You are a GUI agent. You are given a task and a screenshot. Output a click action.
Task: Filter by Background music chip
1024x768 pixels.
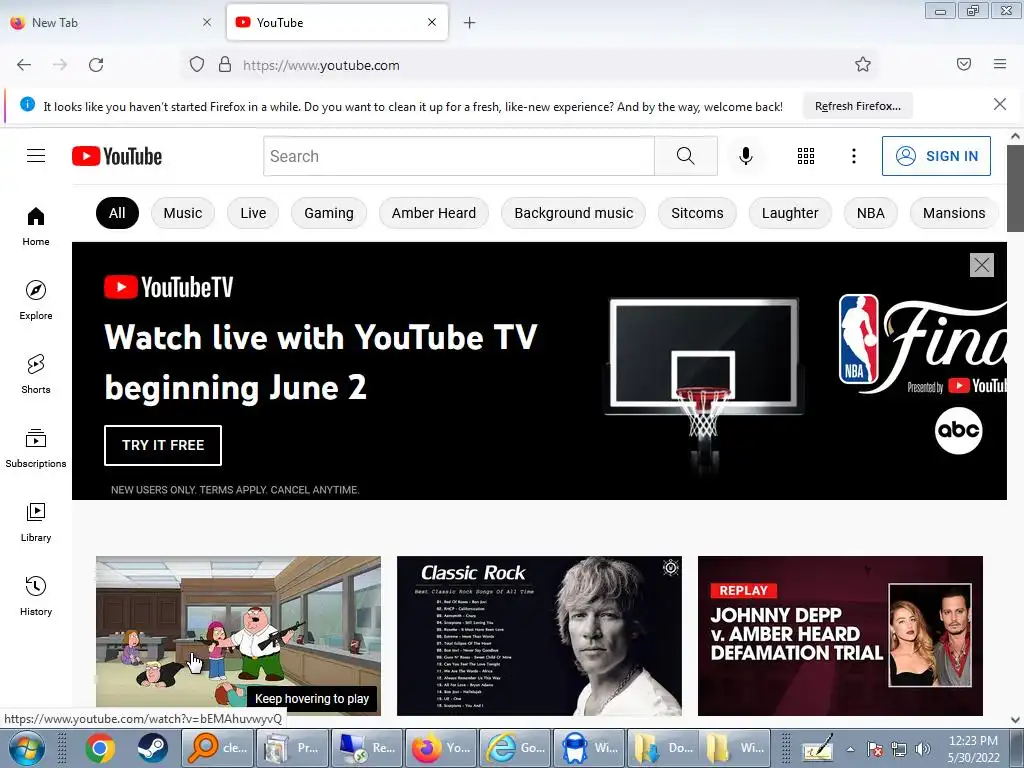573,213
